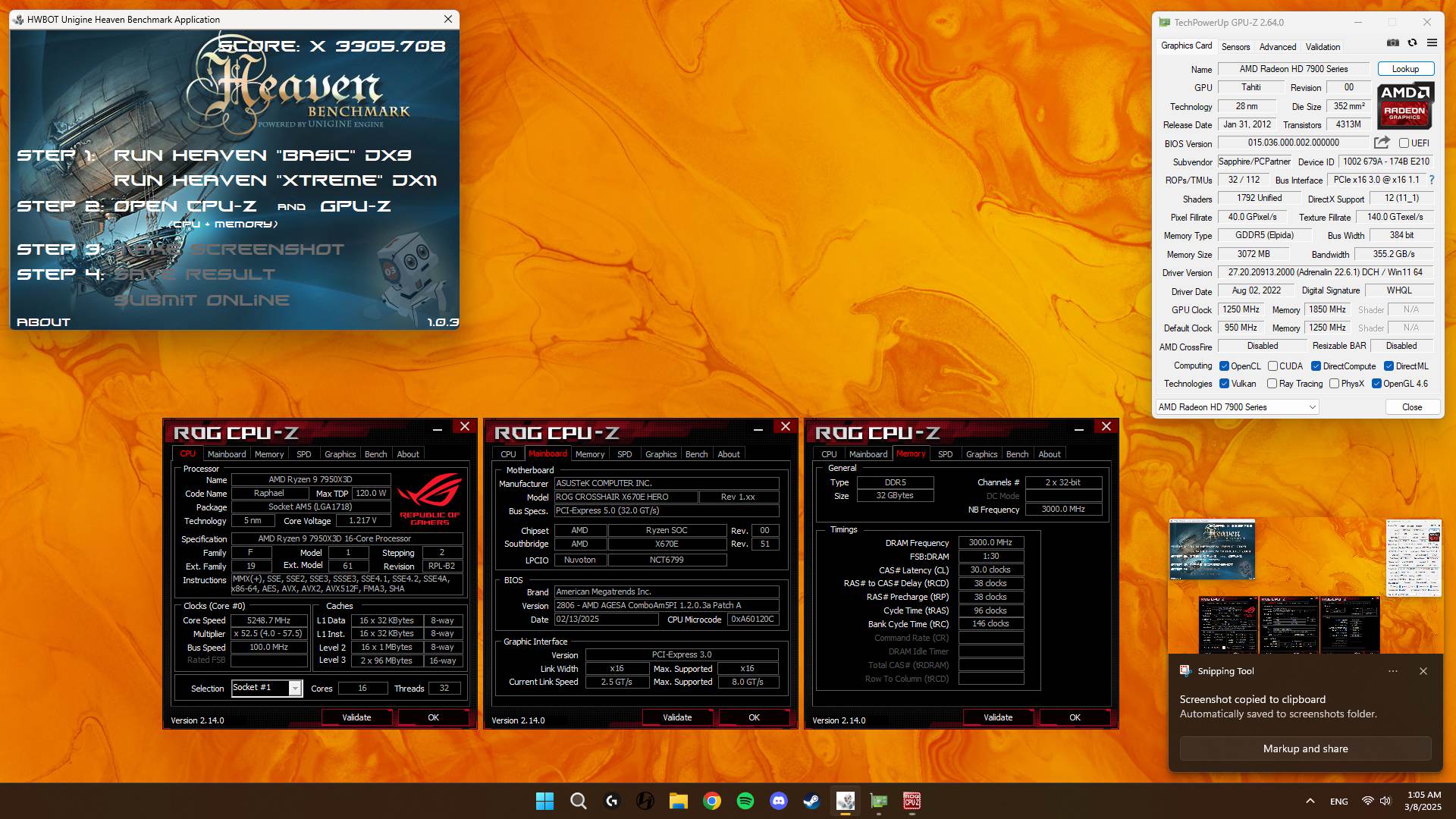The image size is (1456, 819).
Task: Open Steam from the taskbar
Action: point(811,801)
